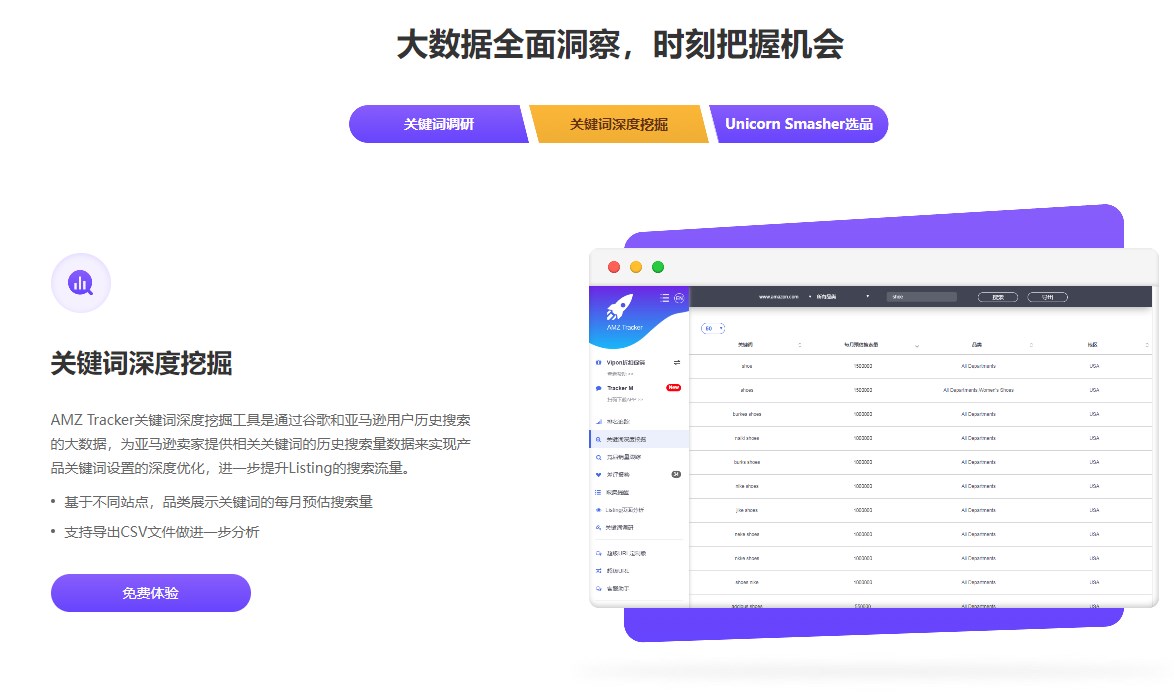
Task: Click the red New badge
Action: (x=674, y=387)
